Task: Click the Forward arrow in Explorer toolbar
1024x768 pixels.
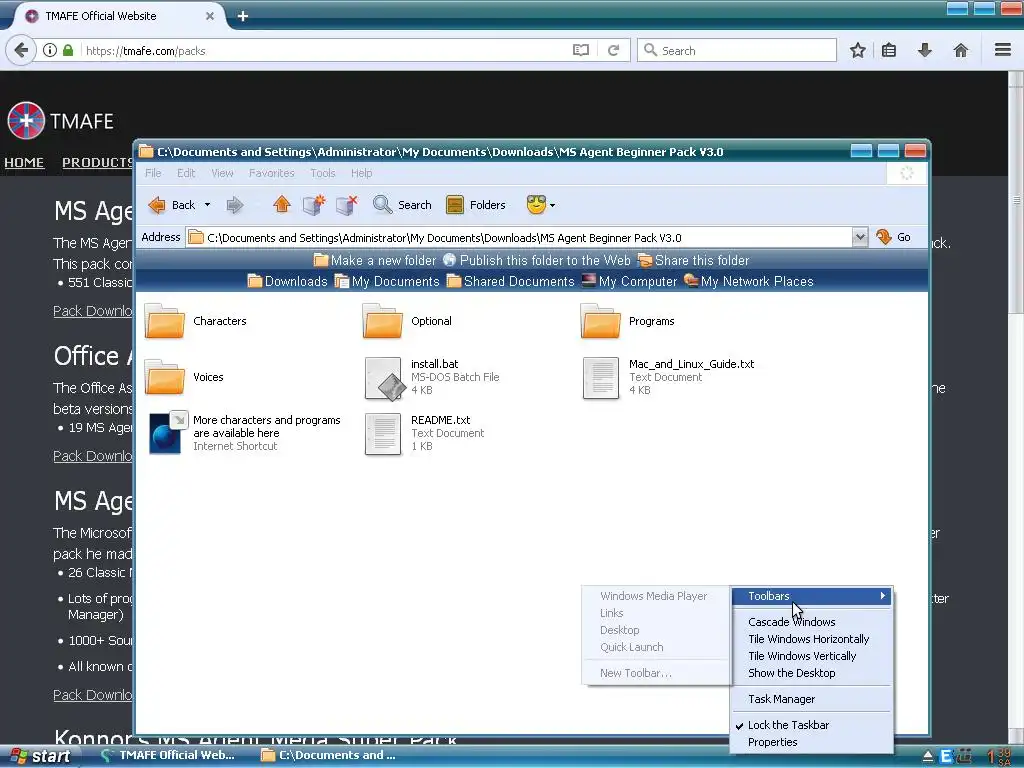Action: click(x=234, y=205)
